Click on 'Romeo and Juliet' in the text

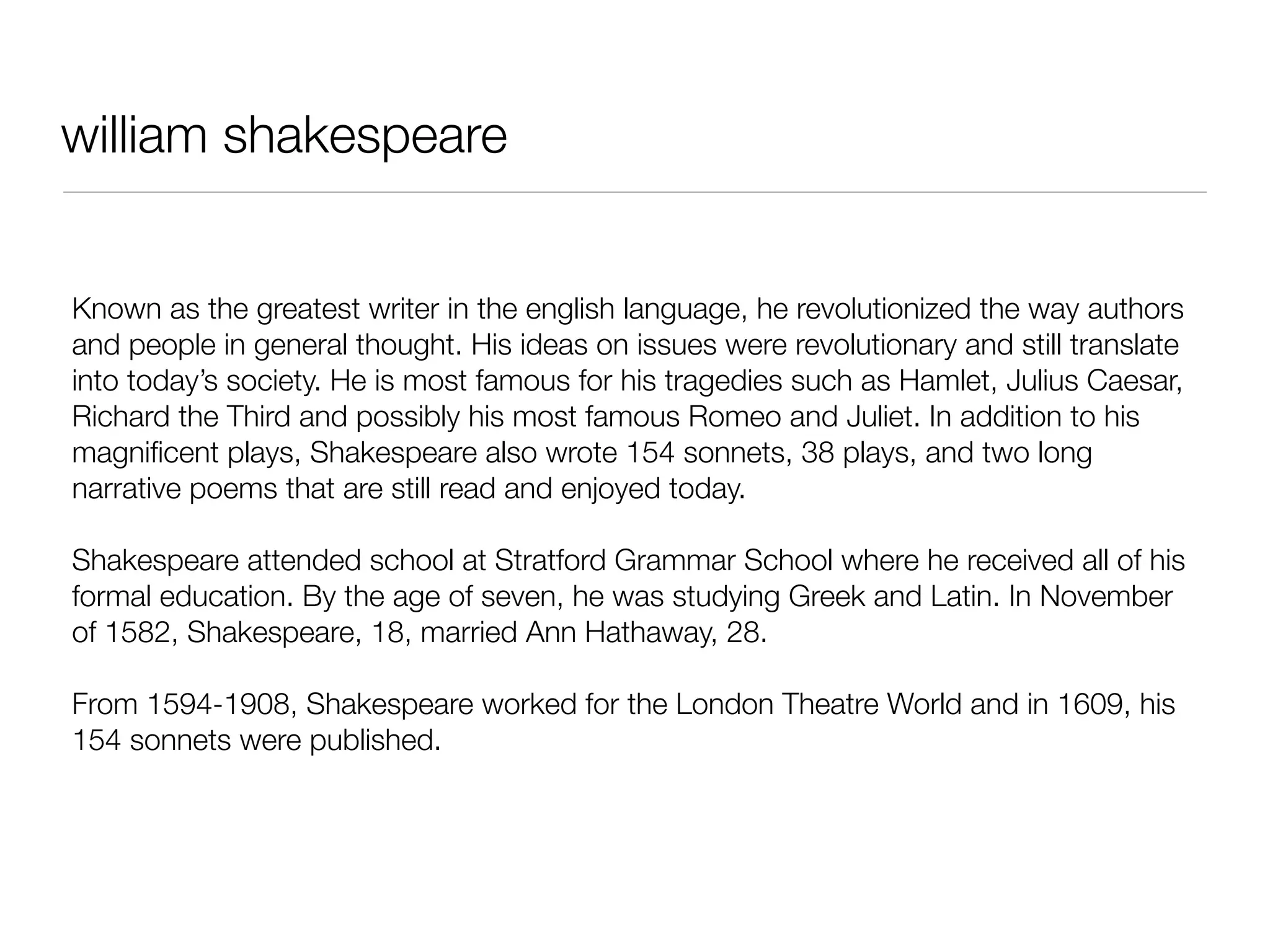(802, 417)
